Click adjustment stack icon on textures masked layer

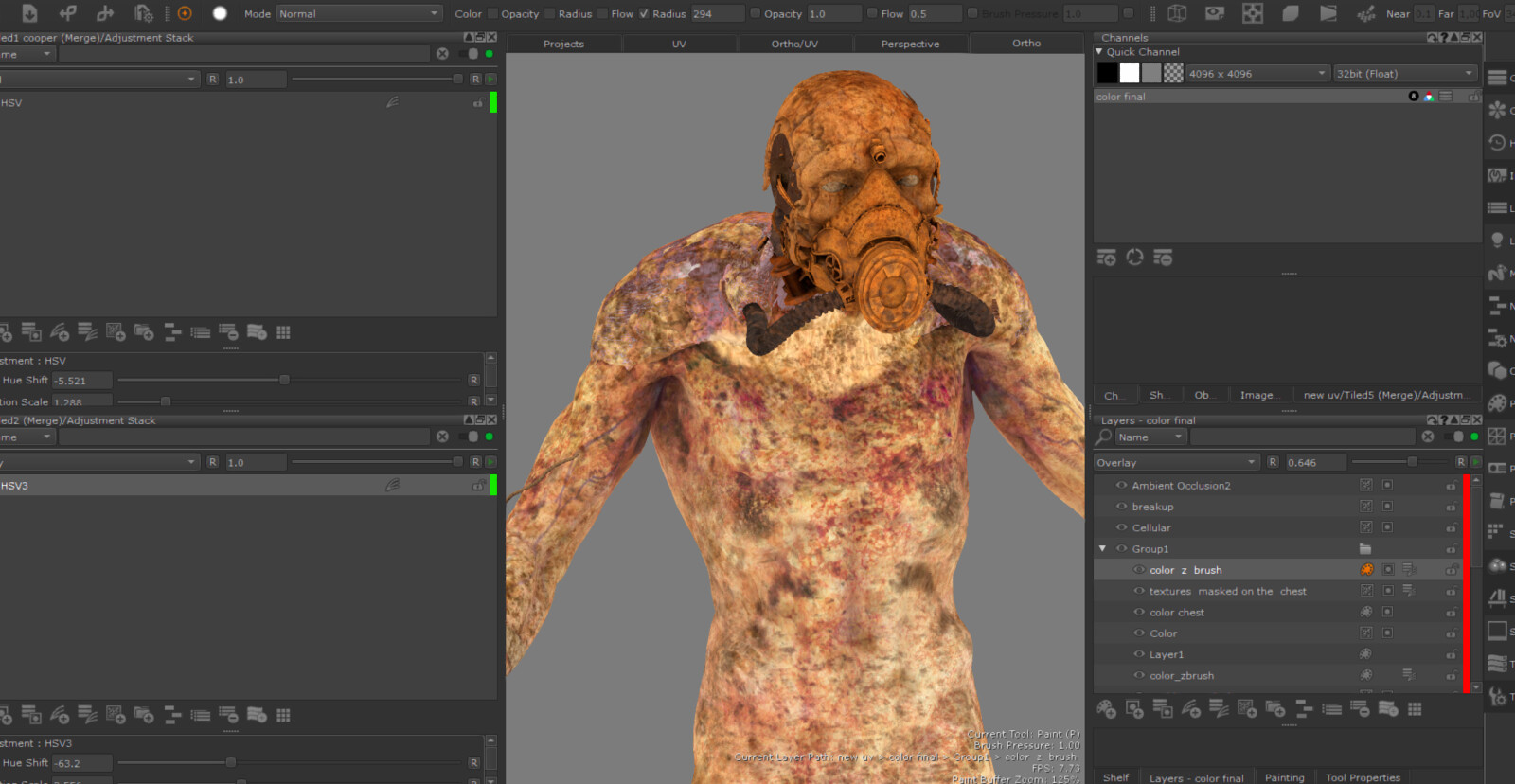pyautogui.click(x=1409, y=591)
